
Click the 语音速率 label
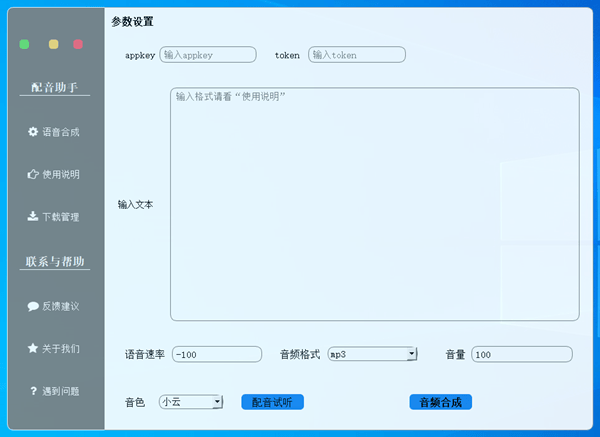tap(145, 354)
